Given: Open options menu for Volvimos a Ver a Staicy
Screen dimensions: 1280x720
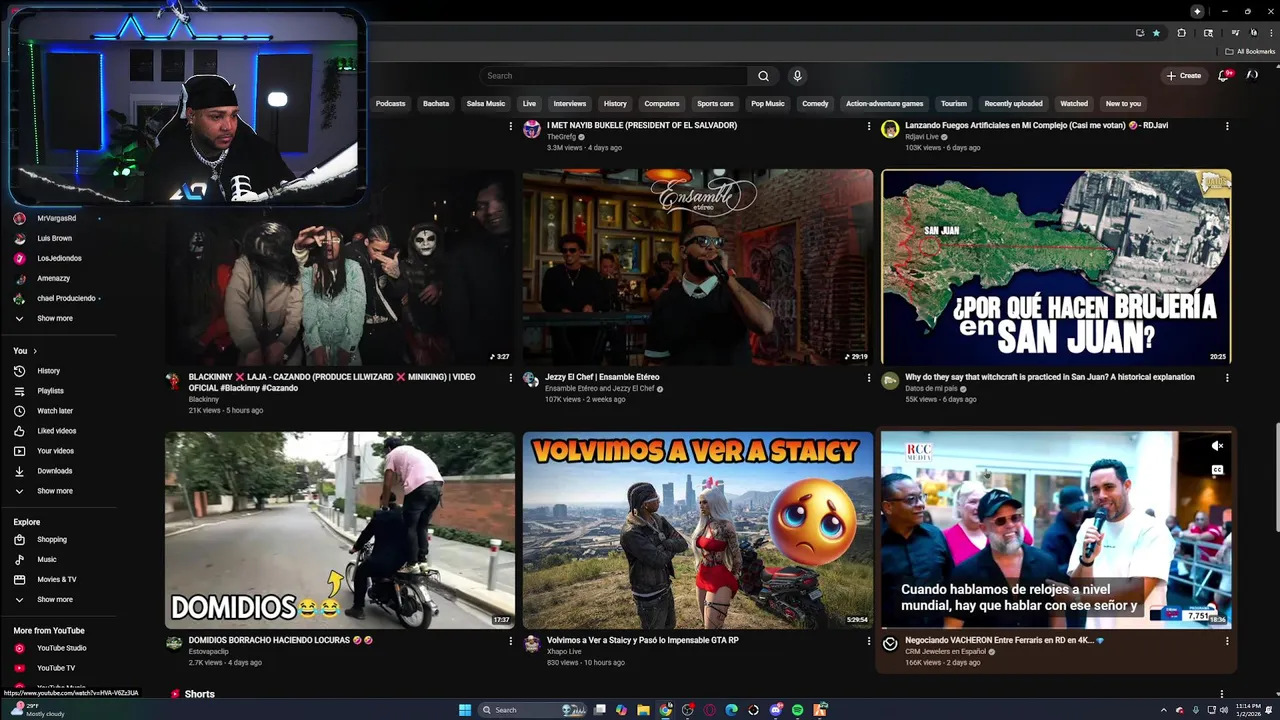Looking at the screenshot, I should tap(869, 641).
